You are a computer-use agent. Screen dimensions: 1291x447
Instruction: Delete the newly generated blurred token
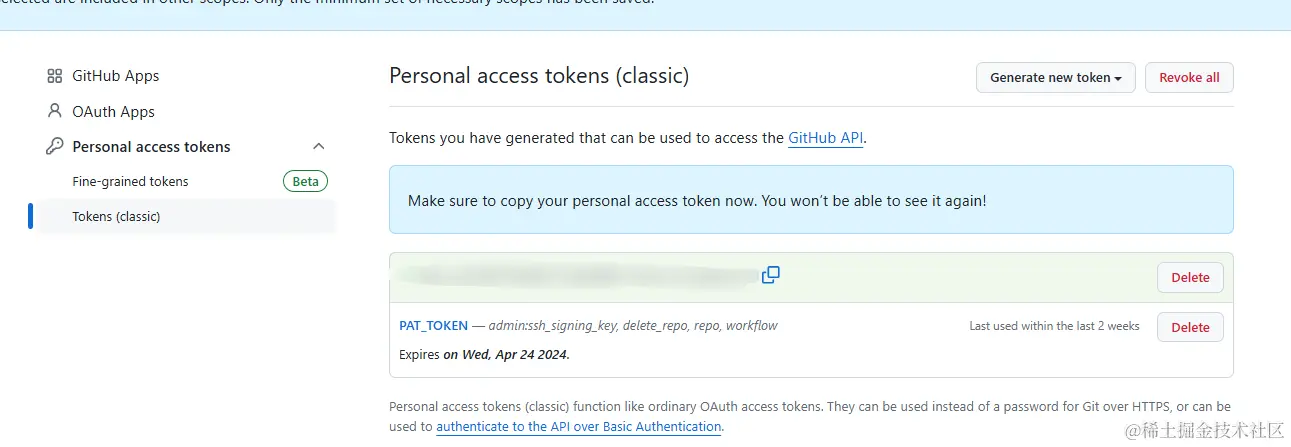pyautogui.click(x=1189, y=278)
